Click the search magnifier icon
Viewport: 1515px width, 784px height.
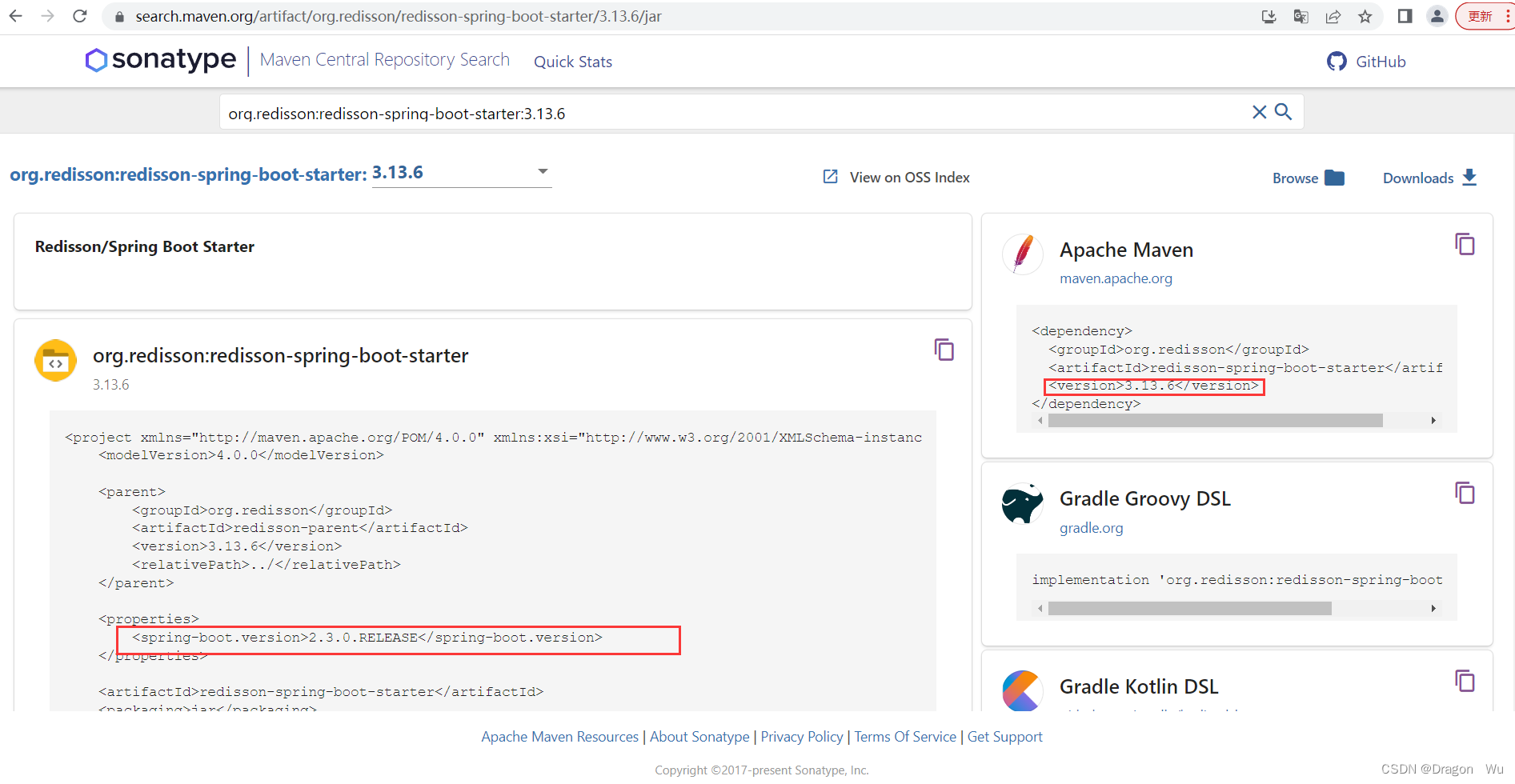[x=1284, y=112]
